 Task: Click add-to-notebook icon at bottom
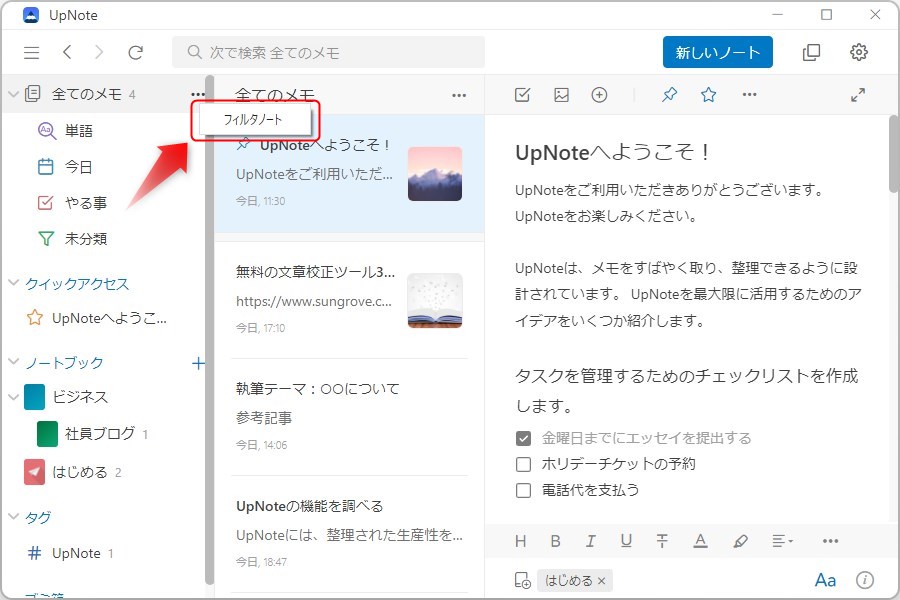click(x=522, y=580)
